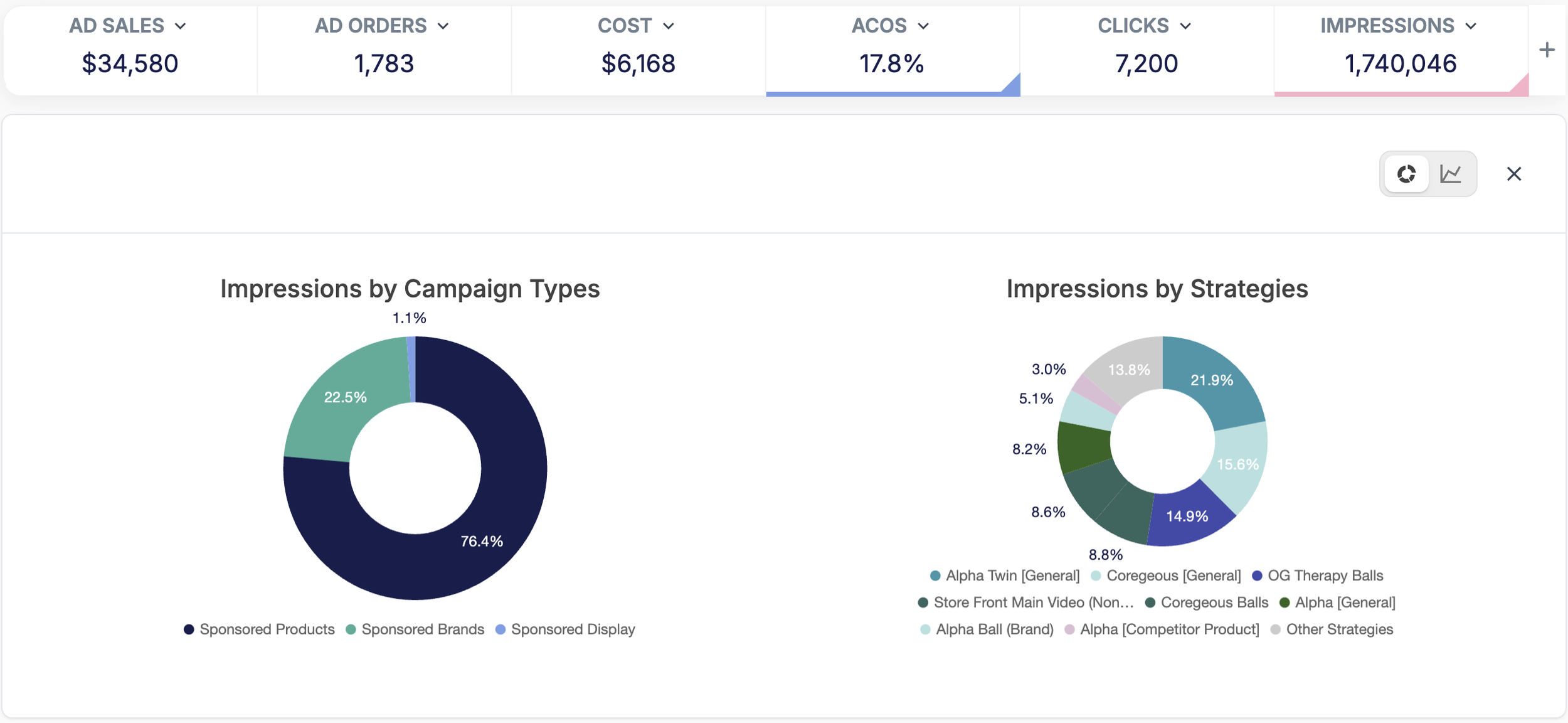
Task: Close the impressions chart panel
Action: 1513,174
